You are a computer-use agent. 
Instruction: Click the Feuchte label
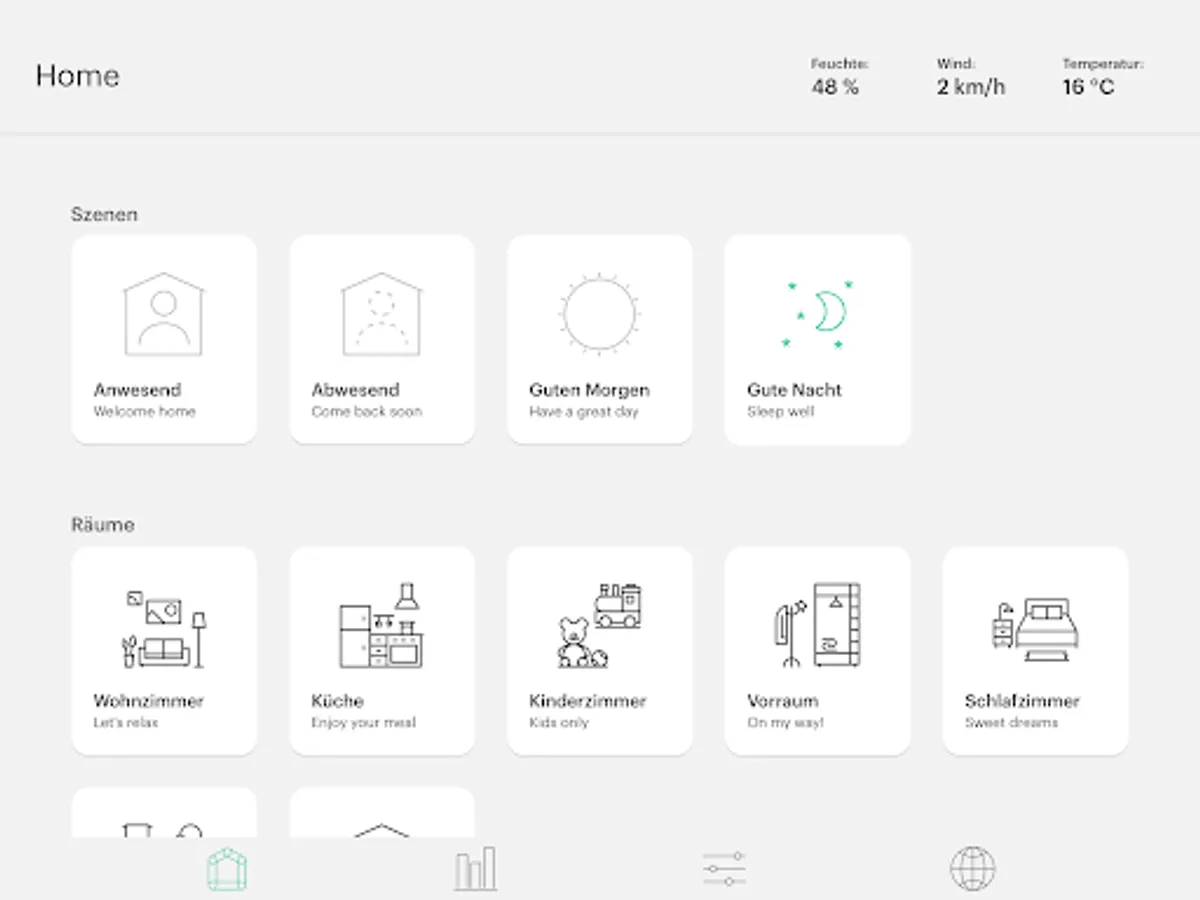pyautogui.click(x=839, y=64)
